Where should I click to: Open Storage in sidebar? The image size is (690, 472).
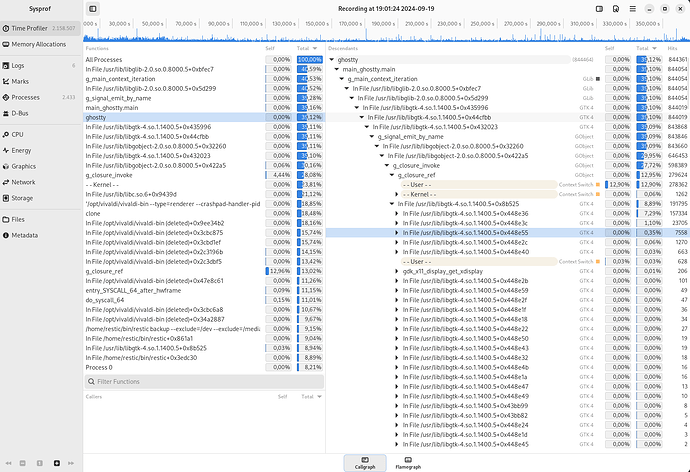pyautogui.click(x=40, y=198)
